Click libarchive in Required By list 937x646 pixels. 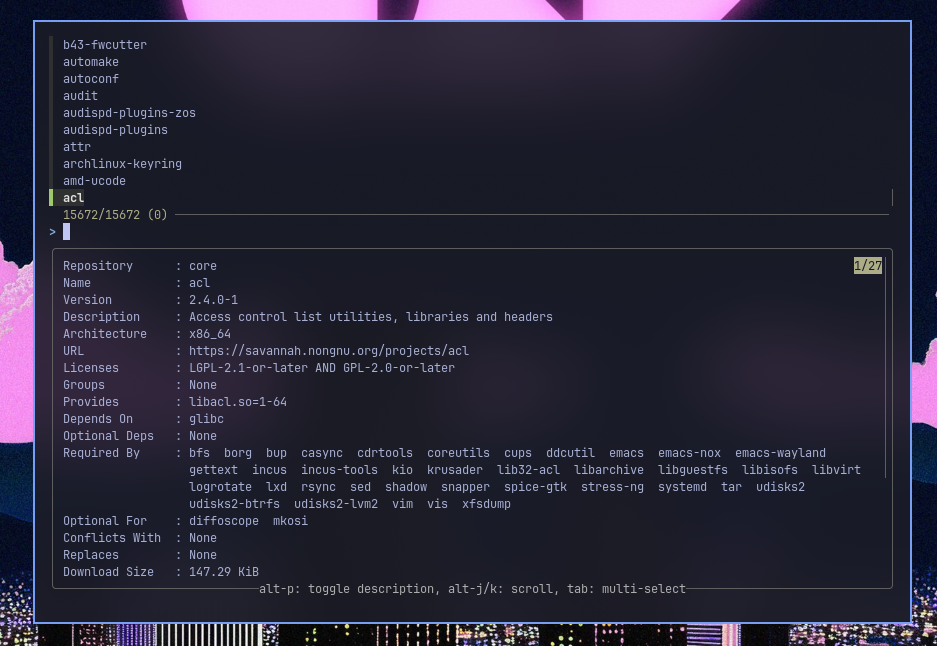[609, 470]
